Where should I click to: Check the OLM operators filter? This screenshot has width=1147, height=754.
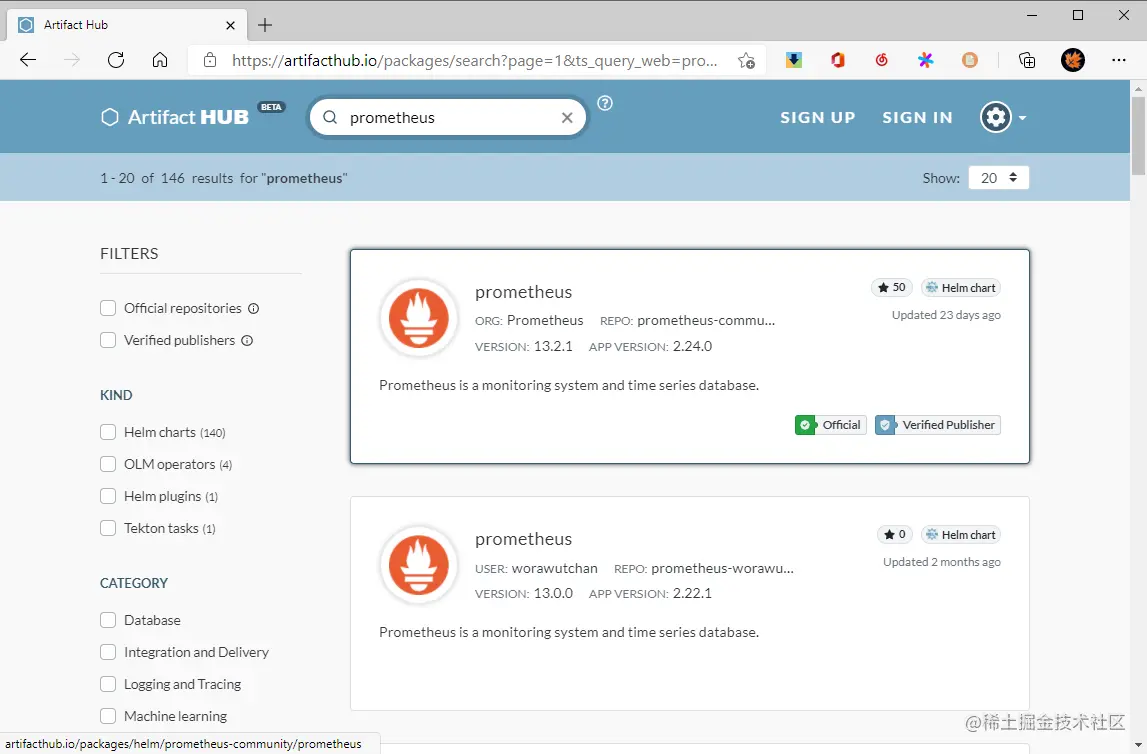point(108,464)
